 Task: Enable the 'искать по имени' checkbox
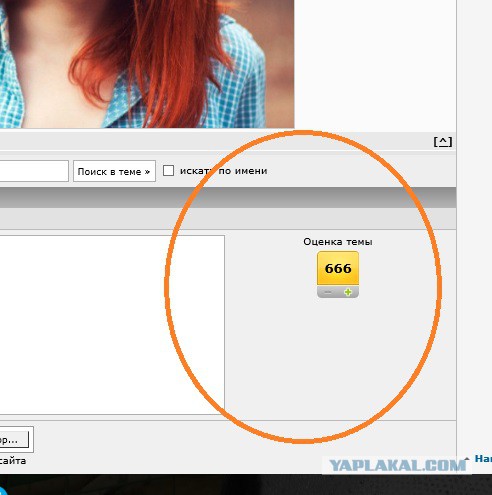tap(168, 171)
